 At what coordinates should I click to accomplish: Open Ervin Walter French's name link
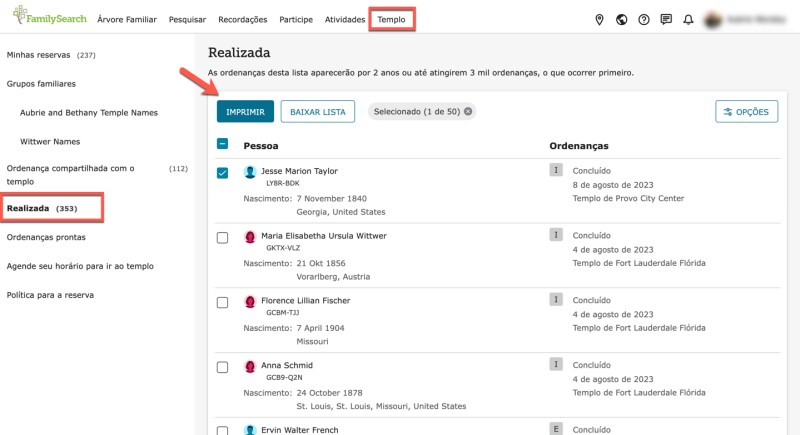click(x=299, y=430)
